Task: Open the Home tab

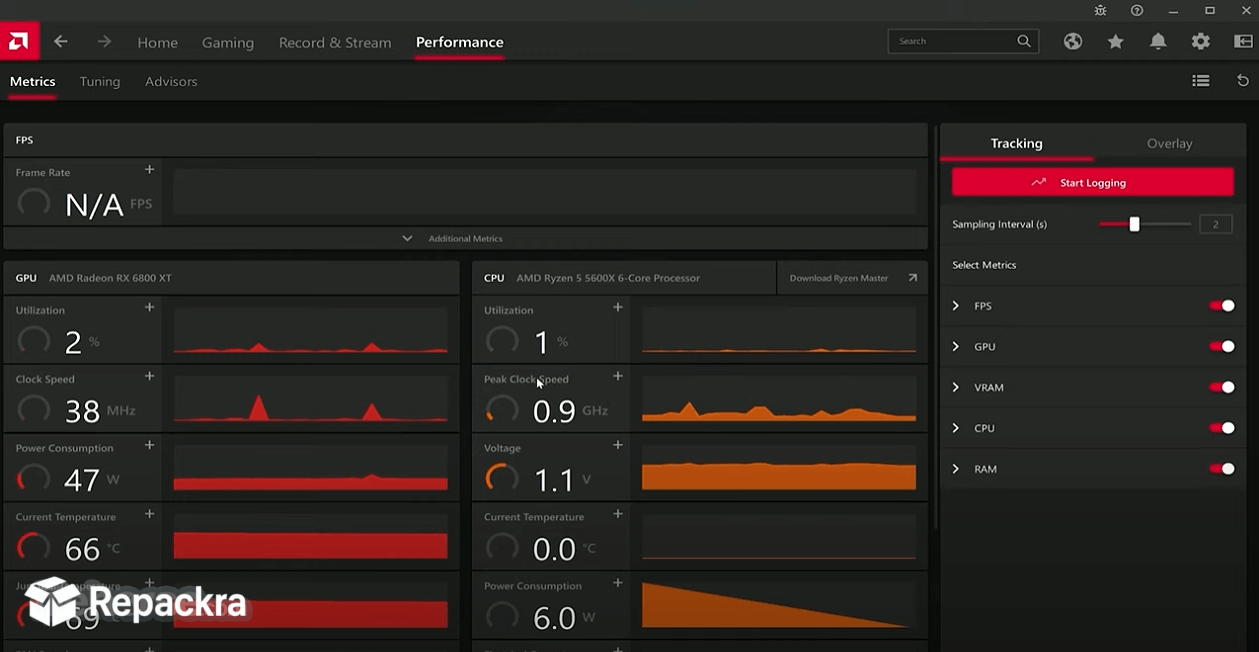Action: (157, 42)
